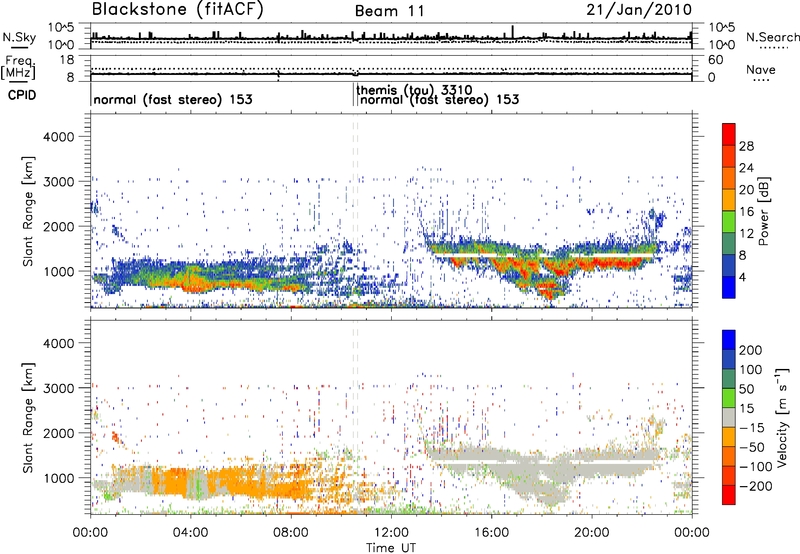Click the "12:00" time tick label

(x=391, y=533)
